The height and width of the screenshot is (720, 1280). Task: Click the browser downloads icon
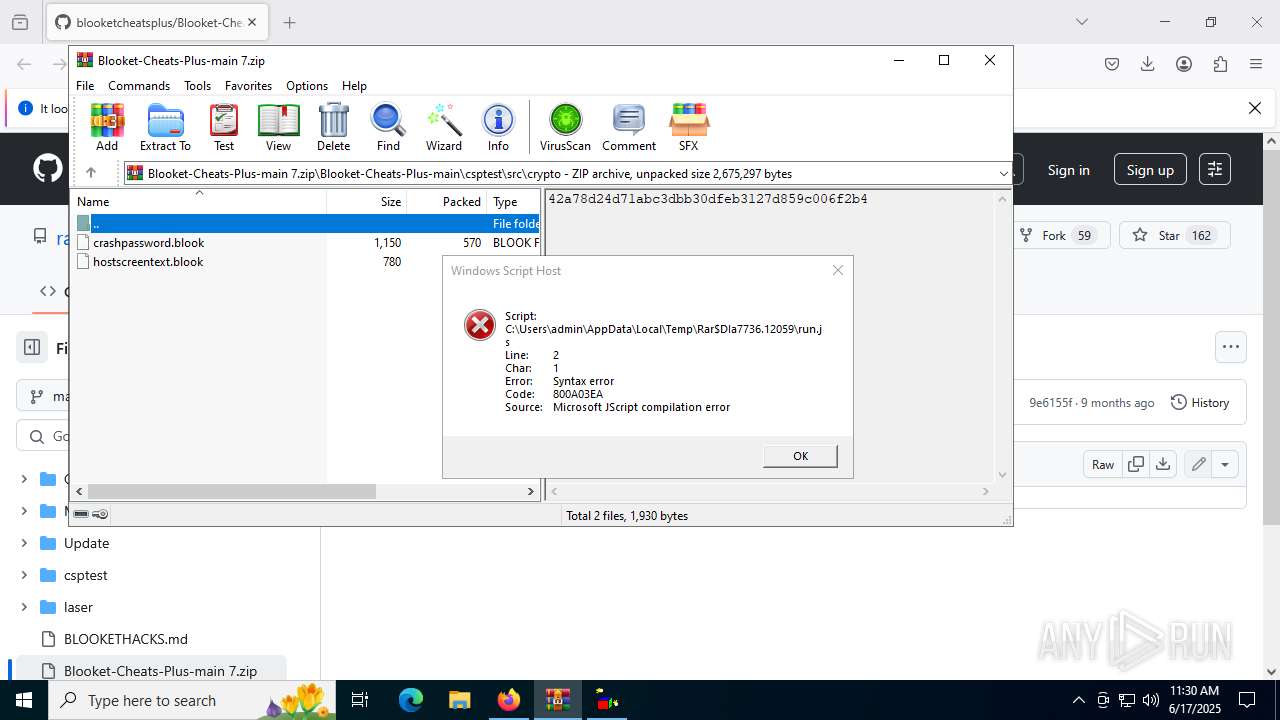(1148, 64)
